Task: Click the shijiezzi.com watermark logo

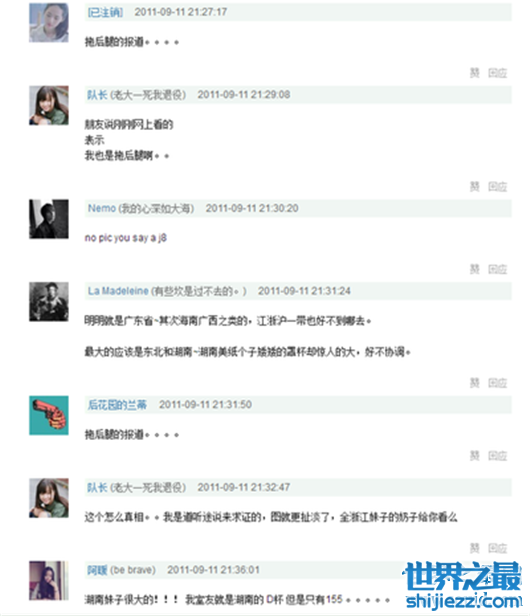Action: point(464,585)
